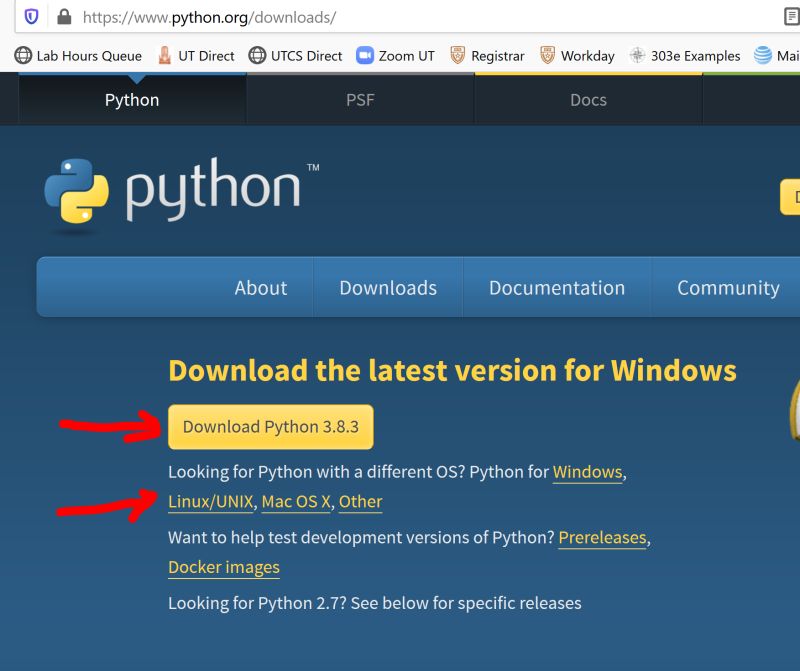The image size is (800, 671).
Task: Open the Linux/UNIX download link
Action: [209, 502]
